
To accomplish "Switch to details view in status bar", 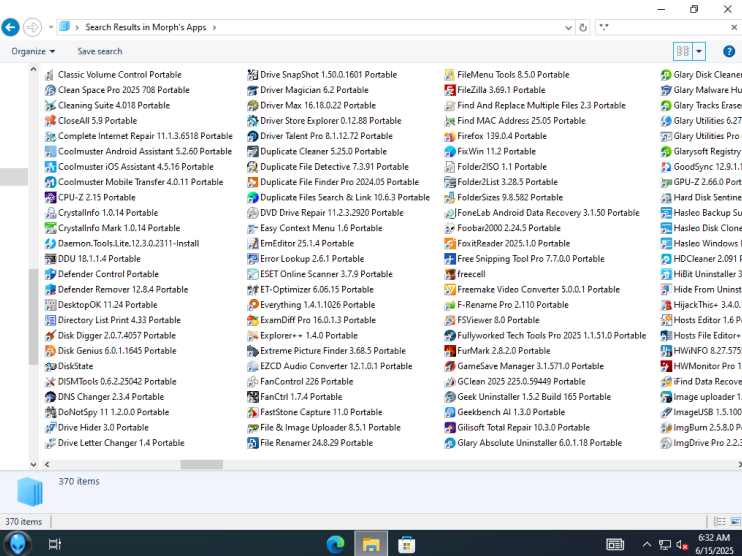I will [720, 521].
